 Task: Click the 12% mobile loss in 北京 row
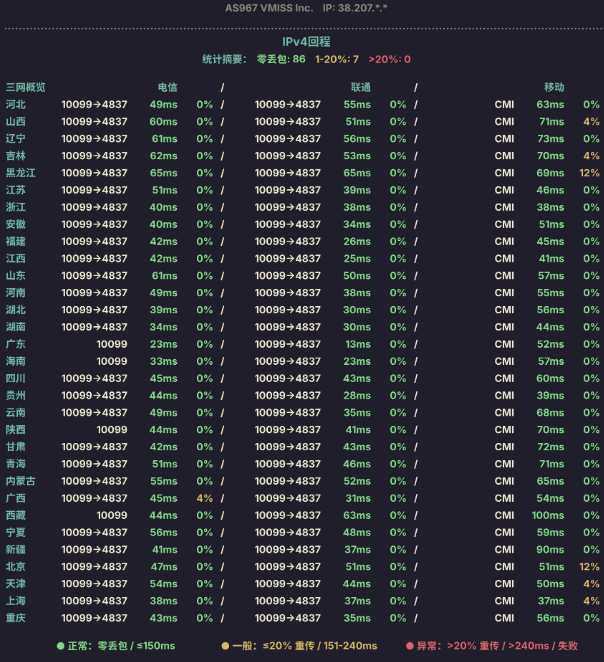click(590, 567)
